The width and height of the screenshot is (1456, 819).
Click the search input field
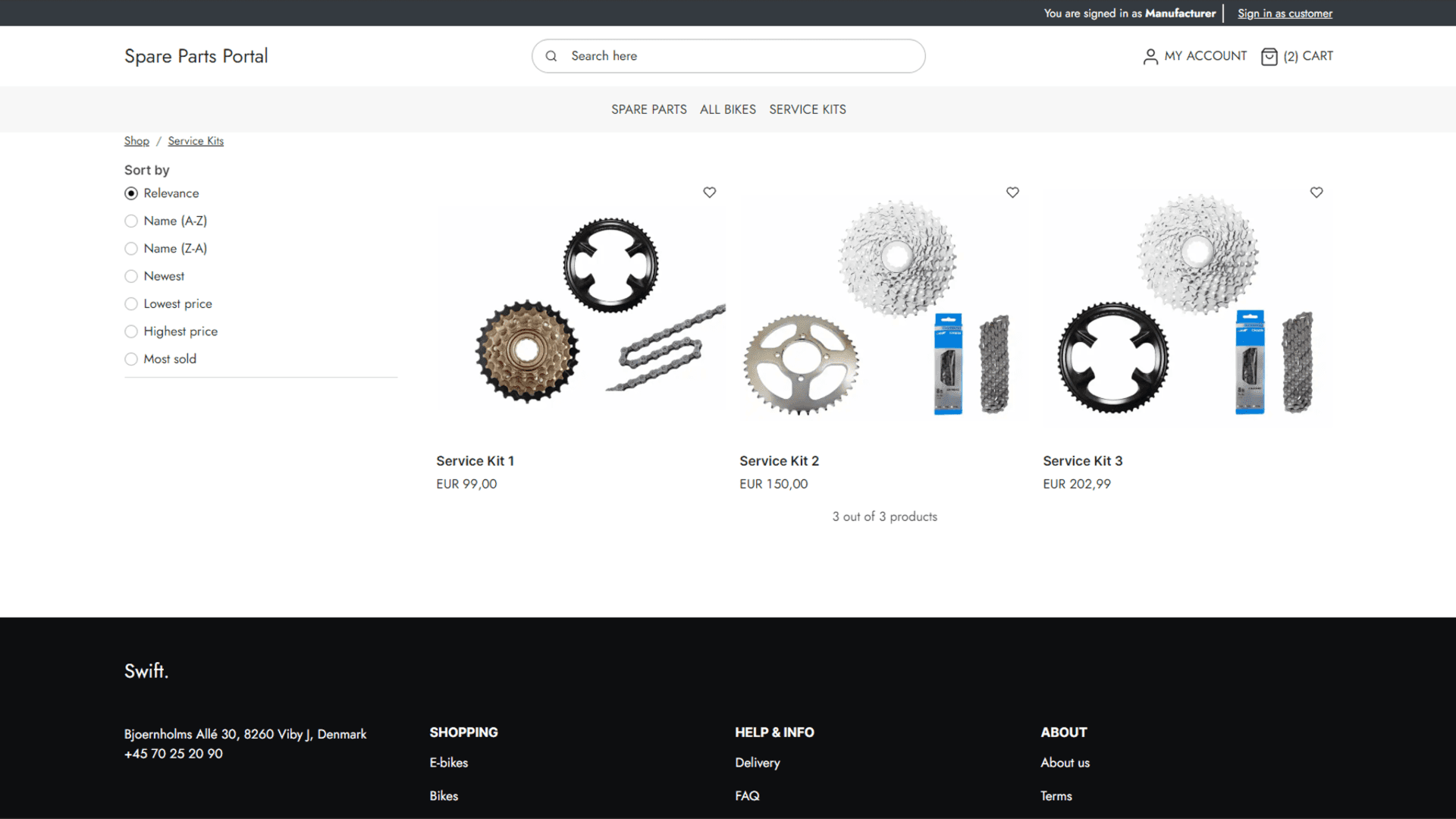(x=728, y=55)
